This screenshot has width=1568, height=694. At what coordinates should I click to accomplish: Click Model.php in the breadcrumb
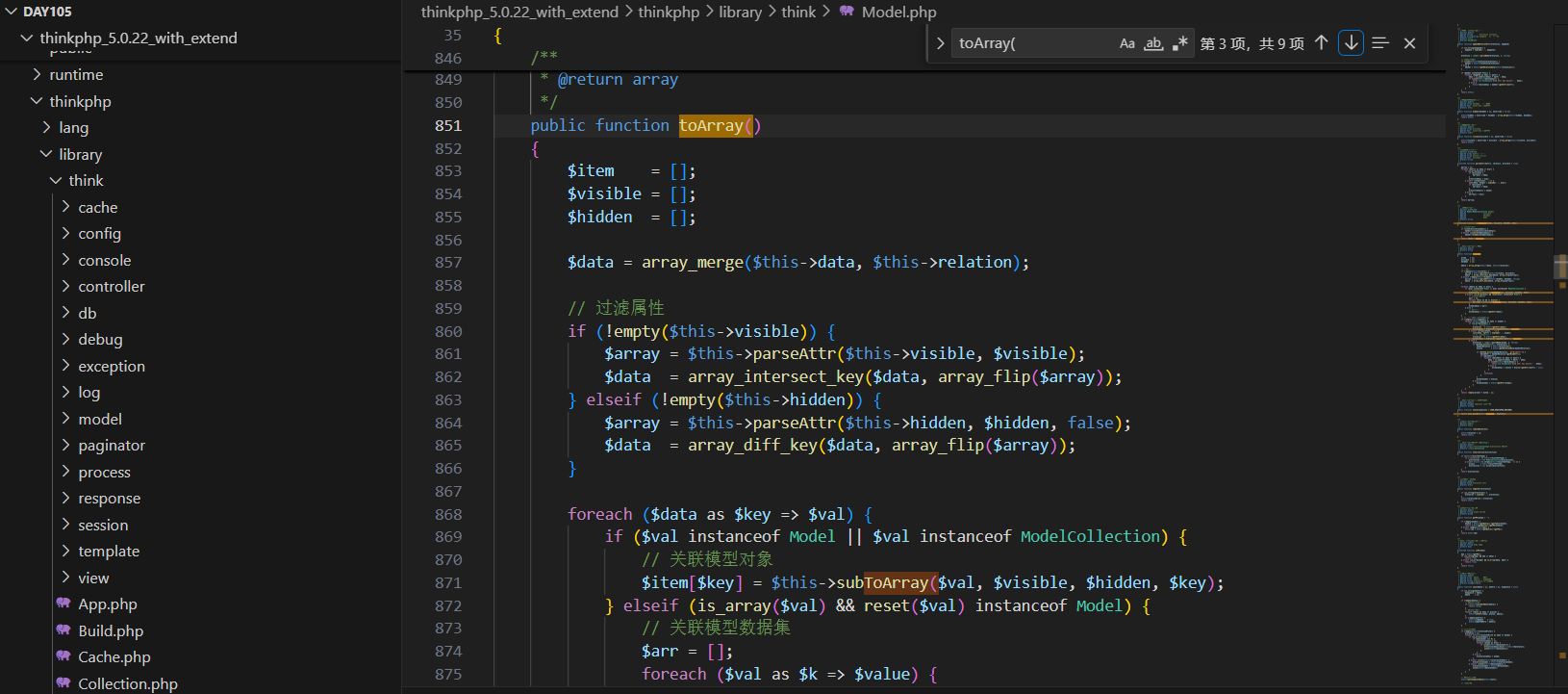(898, 13)
